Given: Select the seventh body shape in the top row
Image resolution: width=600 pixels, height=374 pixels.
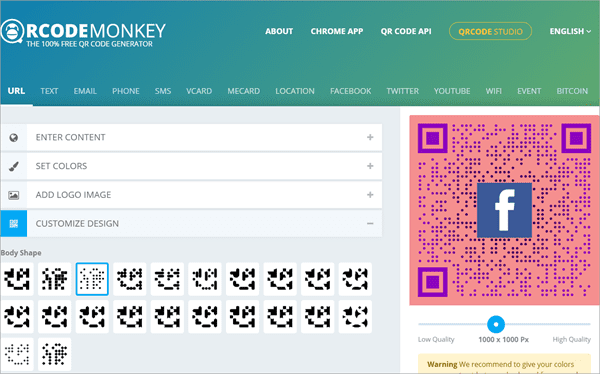Looking at the screenshot, I should (x=242, y=279).
